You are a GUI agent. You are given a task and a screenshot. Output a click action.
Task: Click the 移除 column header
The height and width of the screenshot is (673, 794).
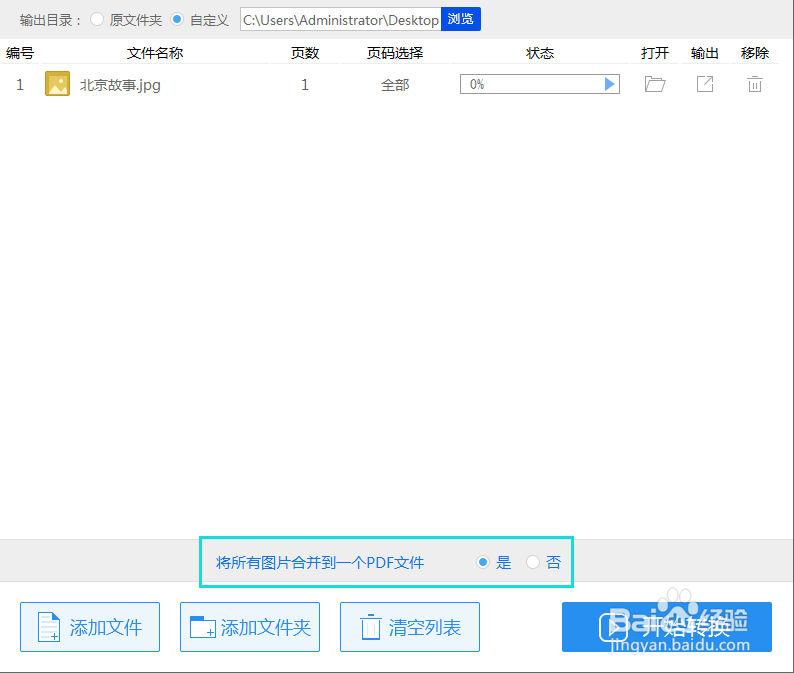pyautogui.click(x=755, y=53)
